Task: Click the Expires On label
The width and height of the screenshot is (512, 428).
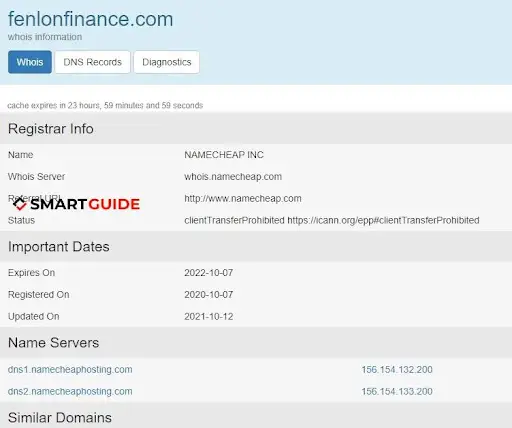Action: pos(31,273)
